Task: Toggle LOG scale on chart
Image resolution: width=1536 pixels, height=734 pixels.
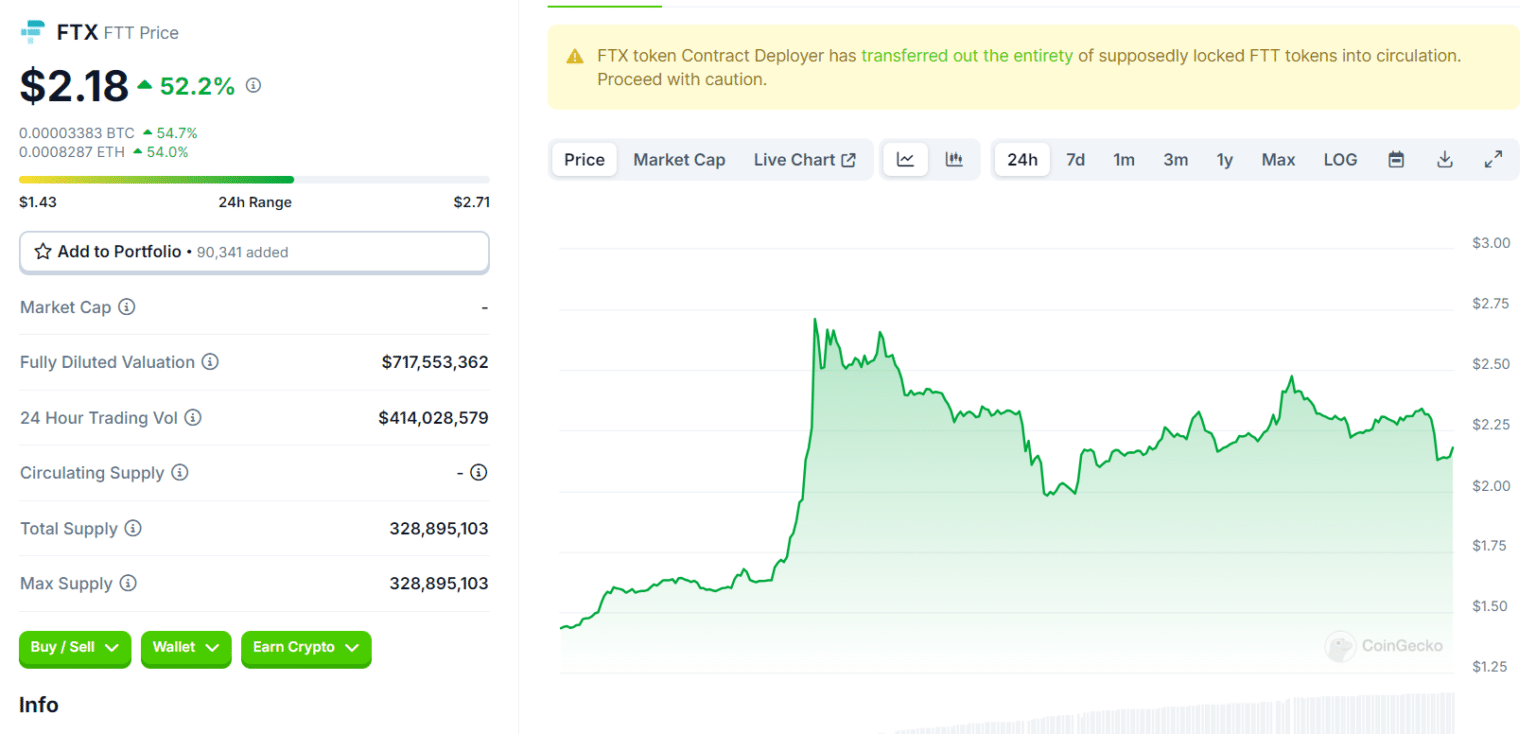Action: [1340, 160]
